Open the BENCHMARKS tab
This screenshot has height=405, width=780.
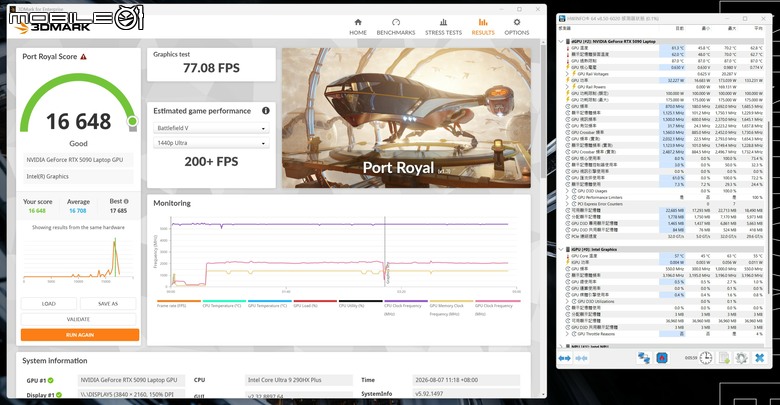pyautogui.click(x=396, y=27)
